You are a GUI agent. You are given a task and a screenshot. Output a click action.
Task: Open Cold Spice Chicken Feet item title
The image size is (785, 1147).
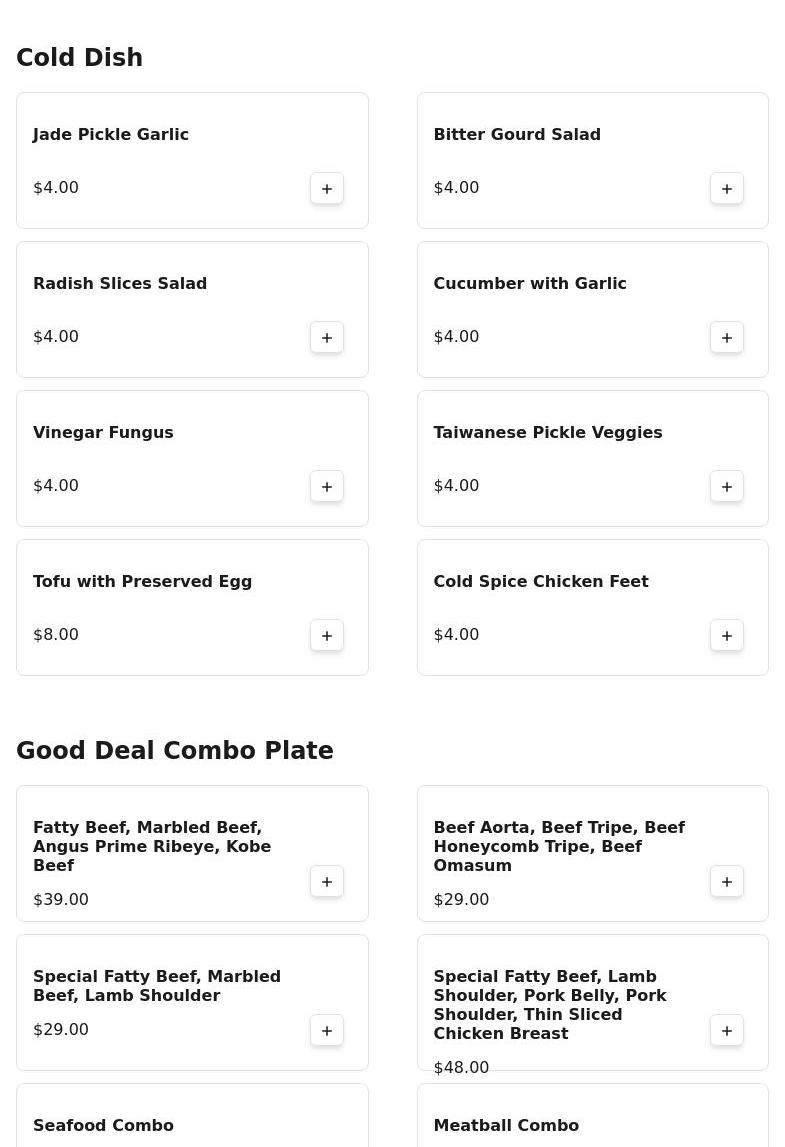540,581
